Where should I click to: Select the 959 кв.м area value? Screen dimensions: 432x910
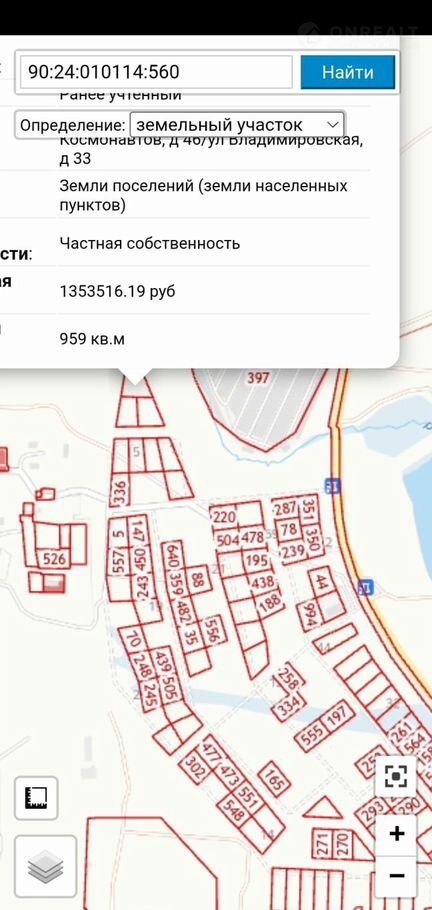point(92,338)
